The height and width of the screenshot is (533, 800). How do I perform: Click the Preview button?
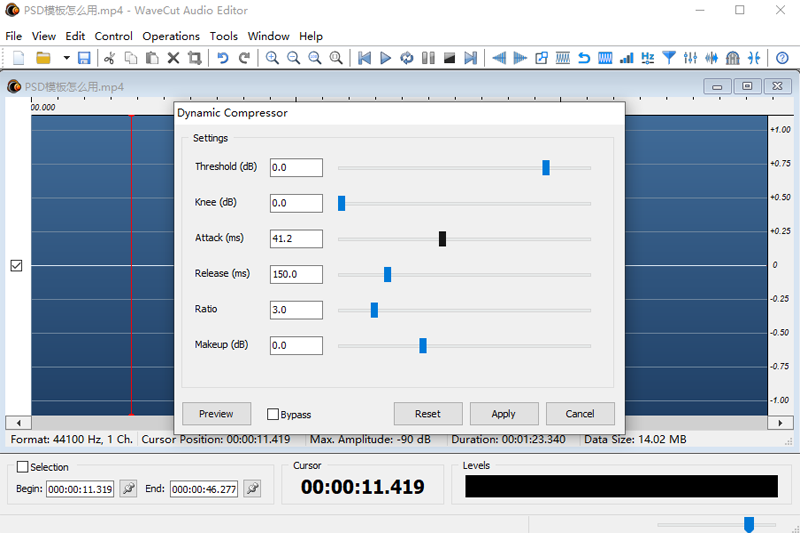pos(216,414)
